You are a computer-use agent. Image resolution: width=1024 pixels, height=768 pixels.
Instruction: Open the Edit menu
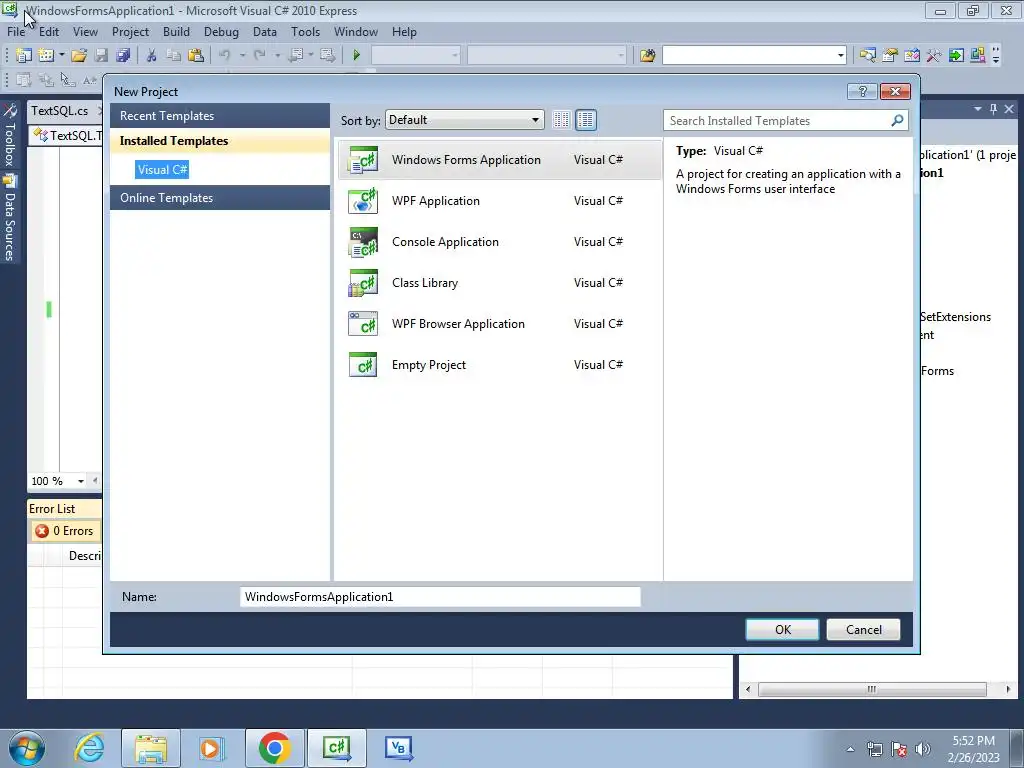tap(49, 32)
